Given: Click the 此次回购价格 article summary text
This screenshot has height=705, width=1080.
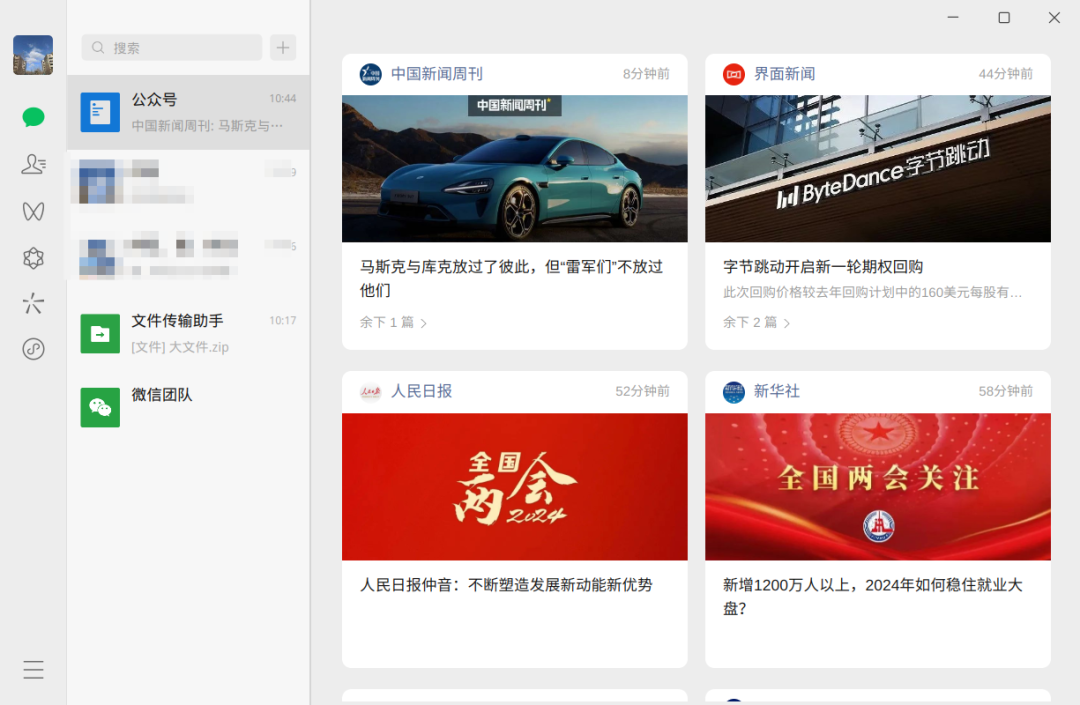Looking at the screenshot, I should point(872,293).
